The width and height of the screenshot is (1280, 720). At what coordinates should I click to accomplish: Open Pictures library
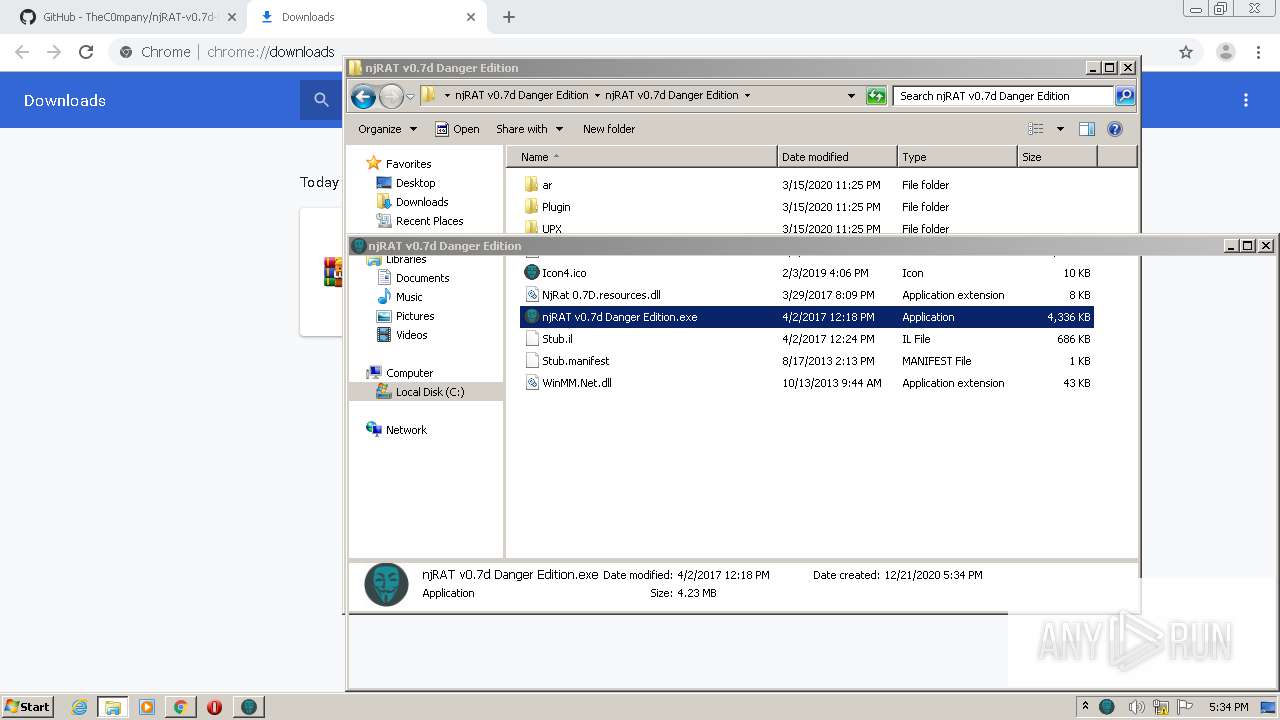pyautogui.click(x=414, y=316)
